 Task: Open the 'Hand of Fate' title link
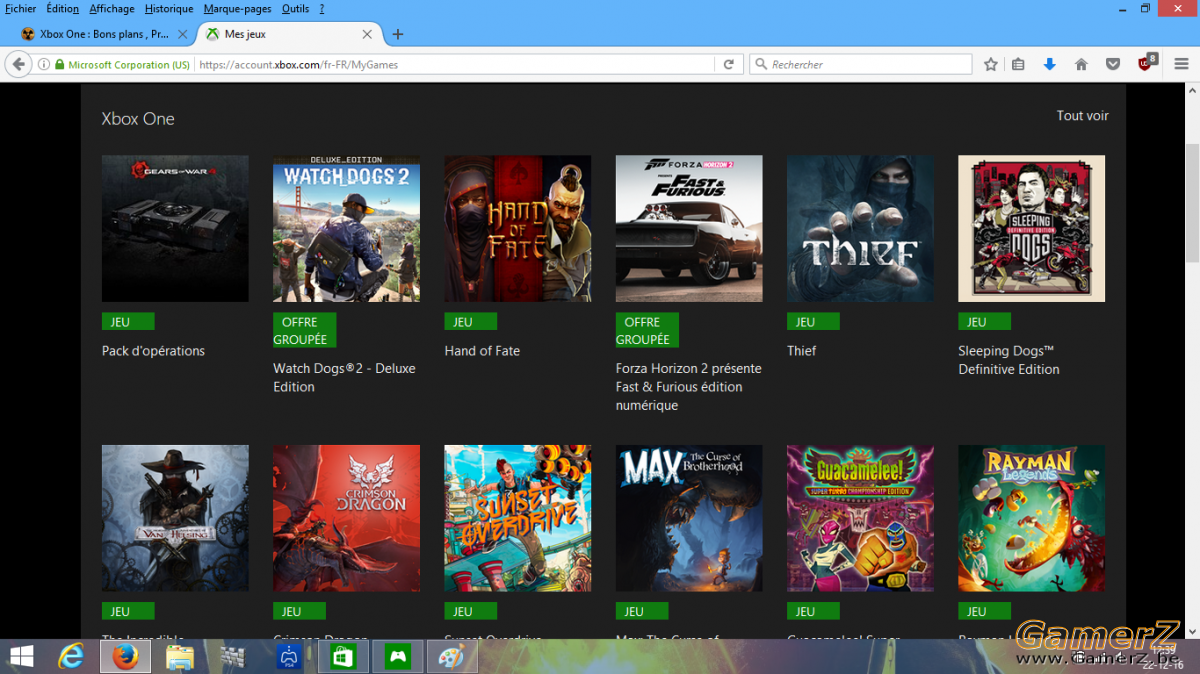pyautogui.click(x=482, y=351)
